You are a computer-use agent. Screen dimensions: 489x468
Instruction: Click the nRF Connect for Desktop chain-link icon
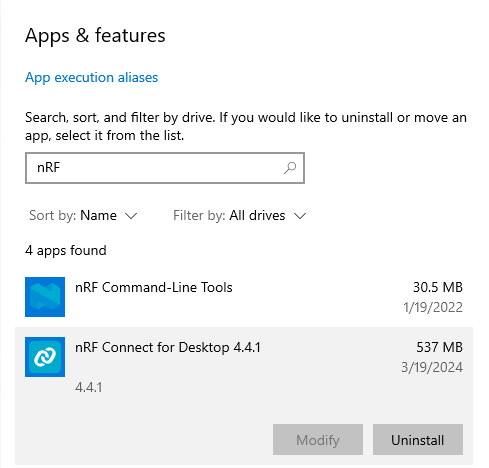click(x=45, y=357)
